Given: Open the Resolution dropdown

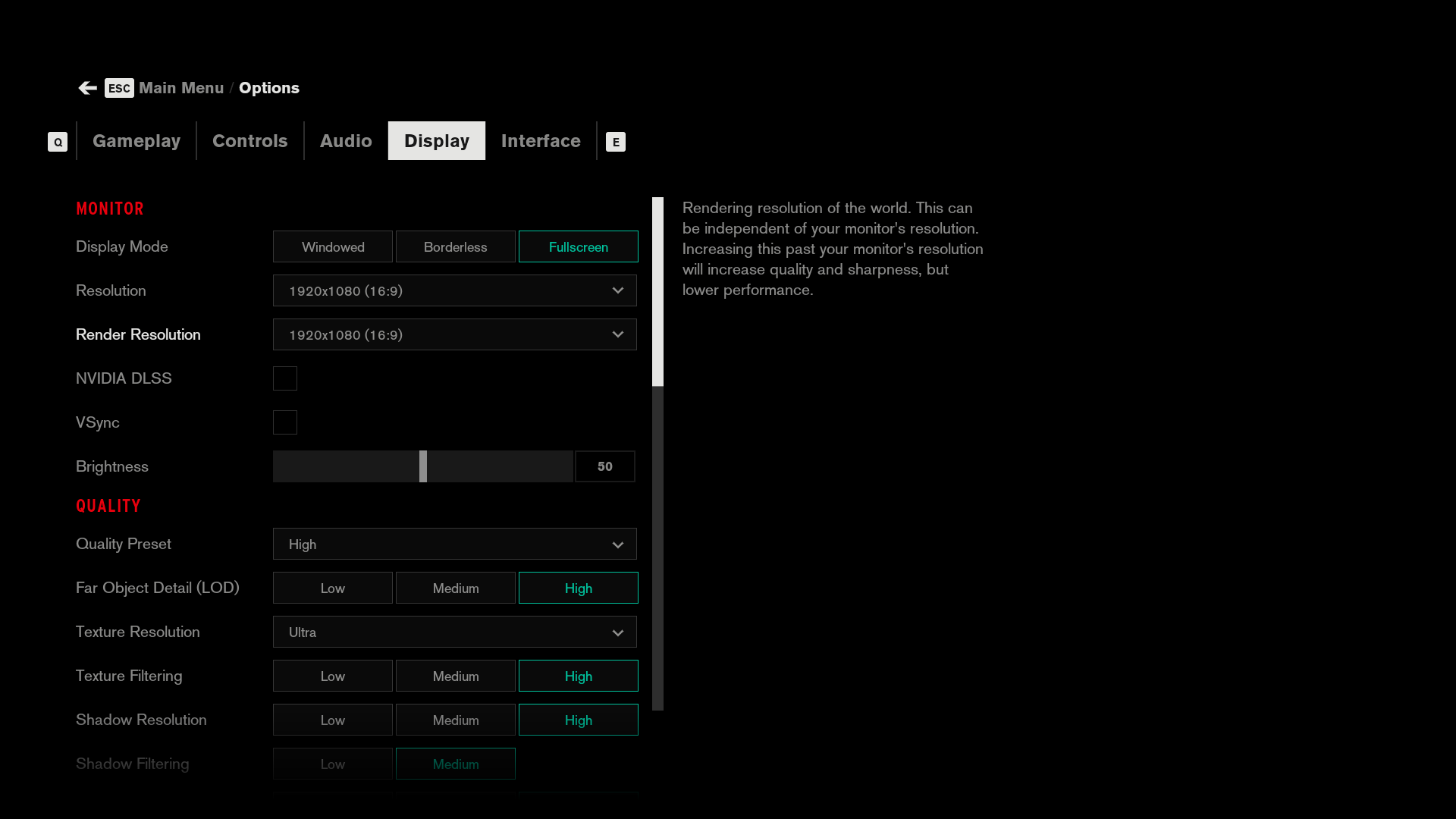Looking at the screenshot, I should tap(454, 291).
